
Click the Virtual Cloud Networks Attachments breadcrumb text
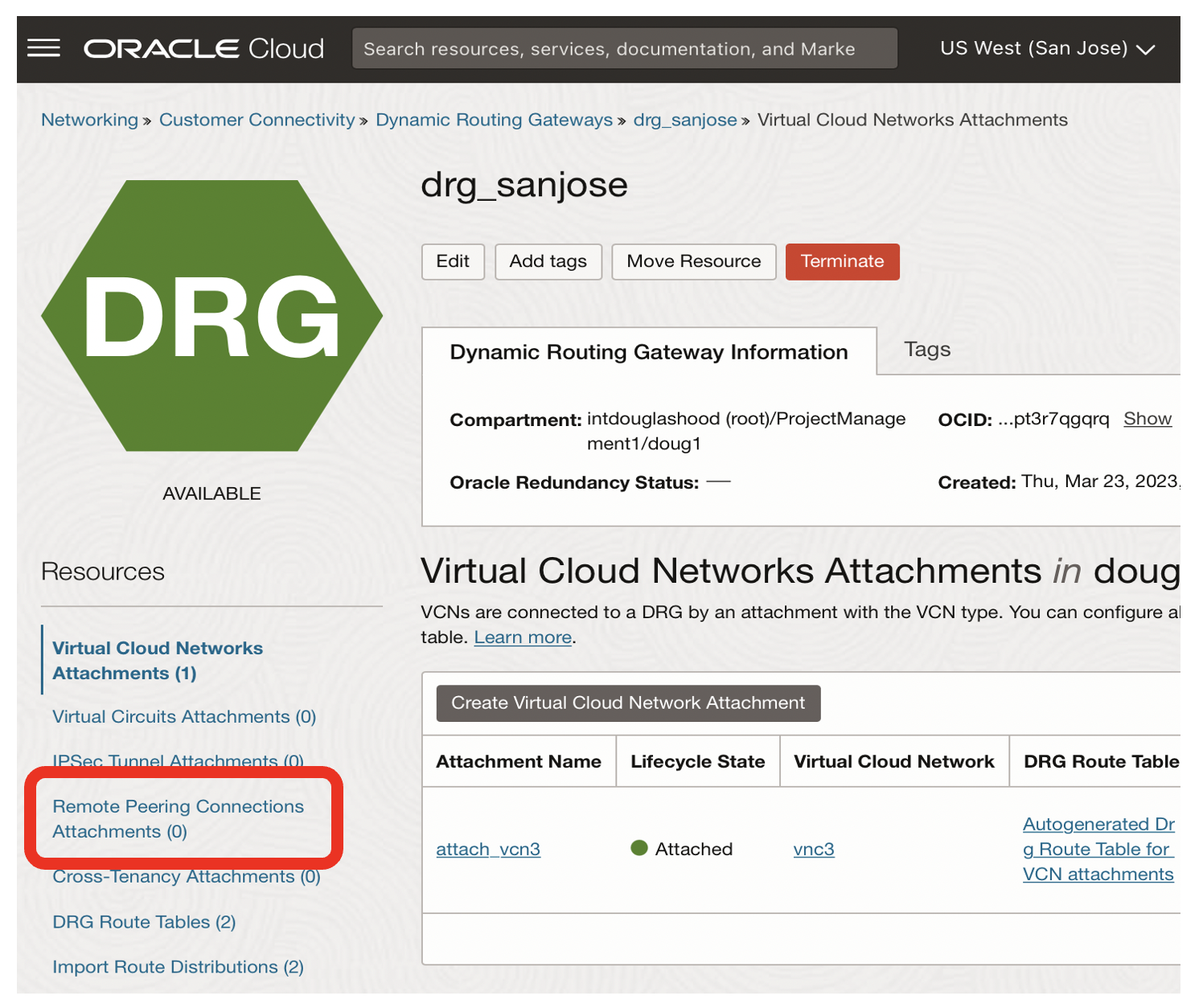913,120
